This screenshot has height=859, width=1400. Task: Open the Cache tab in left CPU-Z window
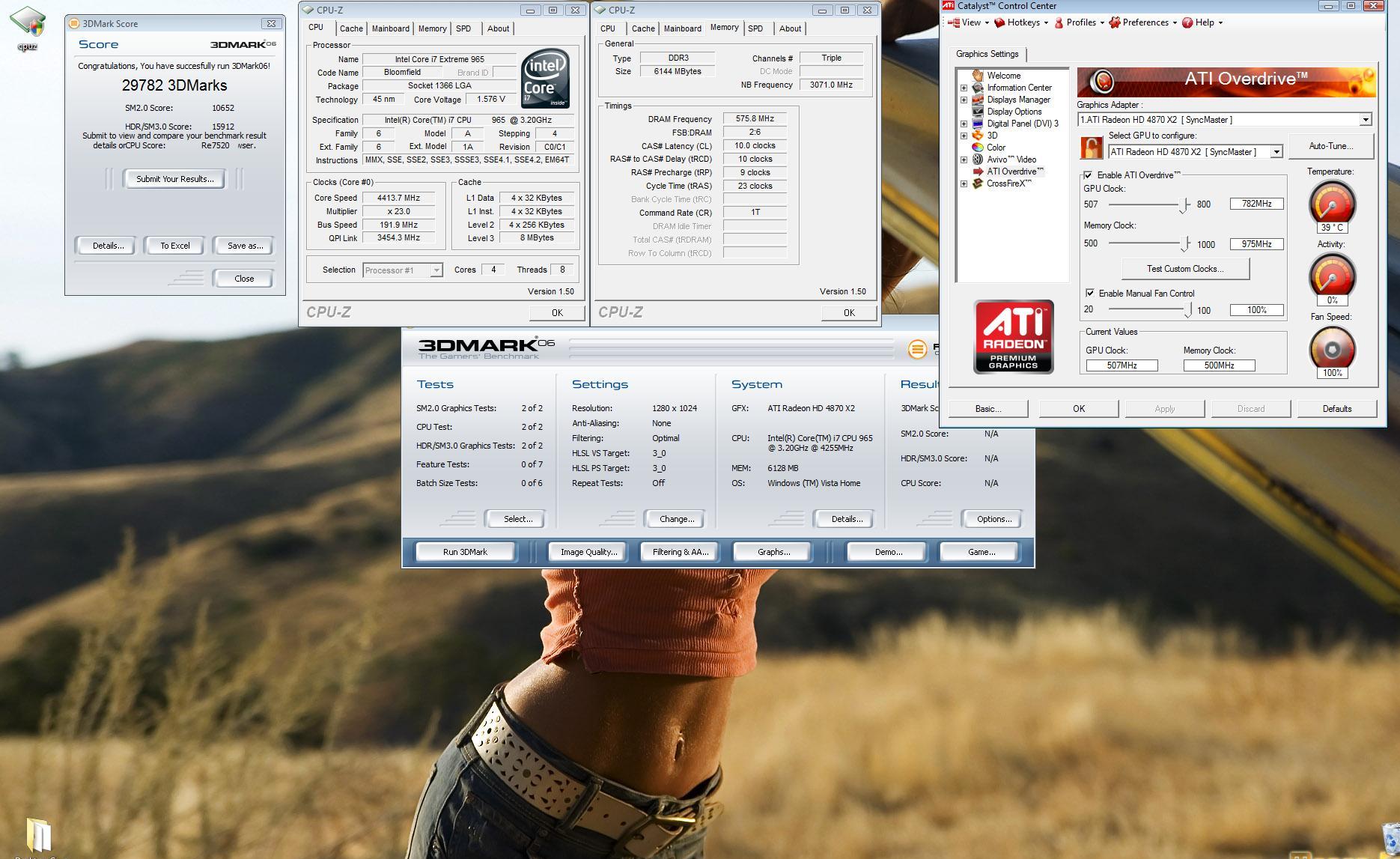(x=351, y=28)
